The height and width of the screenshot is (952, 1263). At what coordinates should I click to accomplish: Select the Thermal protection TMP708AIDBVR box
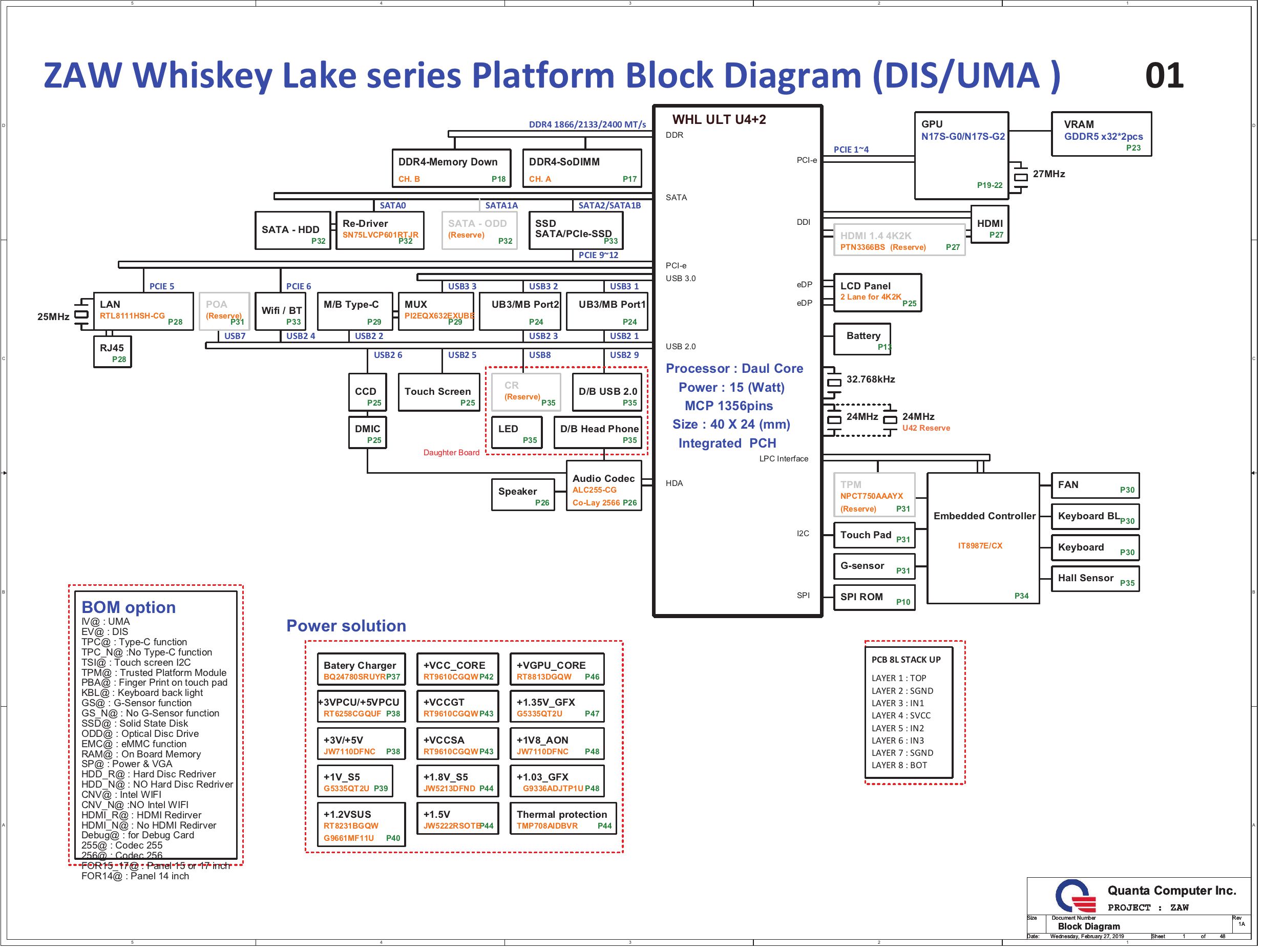tap(563, 819)
